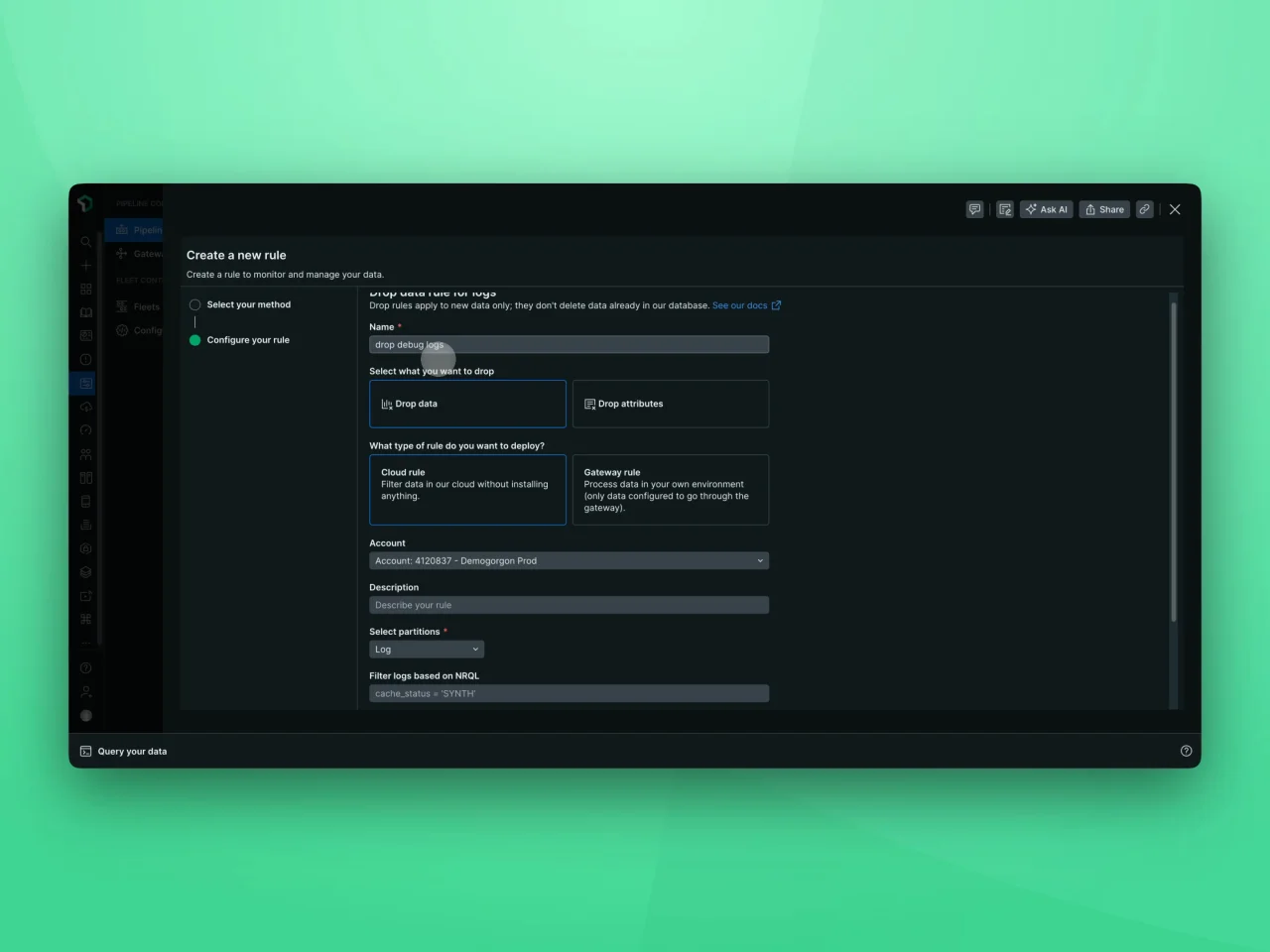Choose the Gateway rule deployment type
The image size is (1270, 952).
671,490
